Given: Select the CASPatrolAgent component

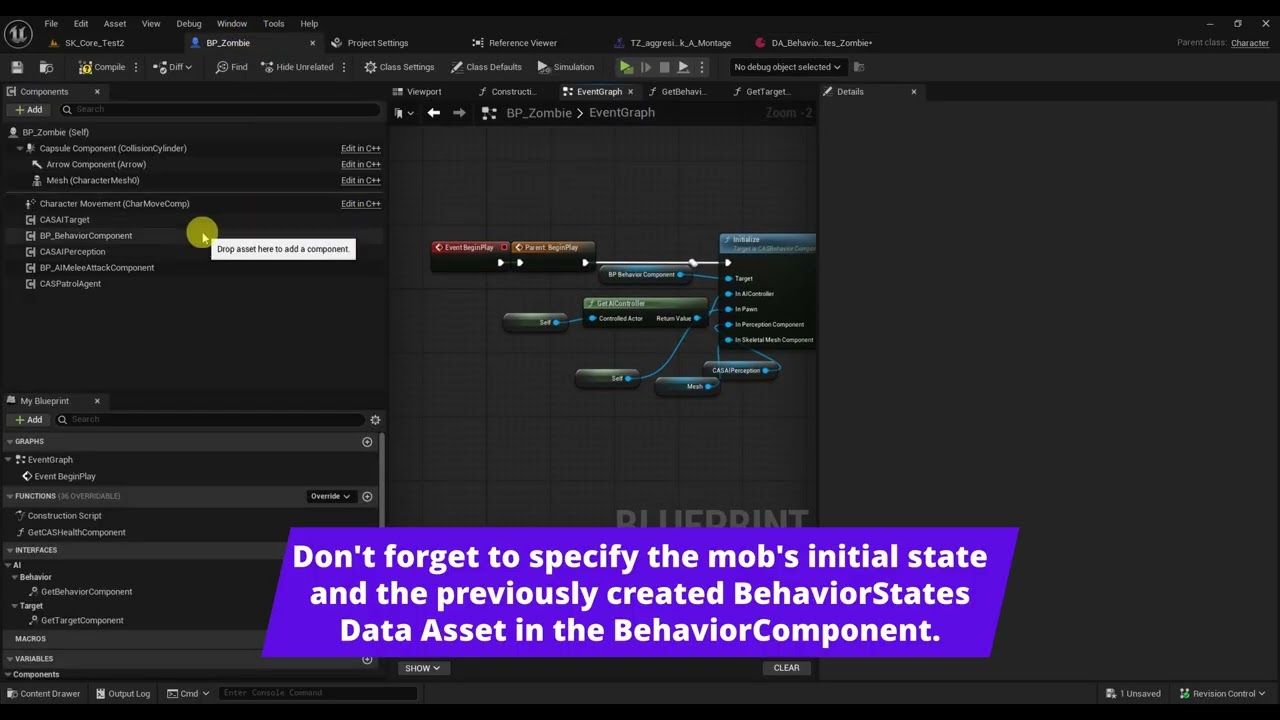Looking at the screenshot, I should [70, 283].
